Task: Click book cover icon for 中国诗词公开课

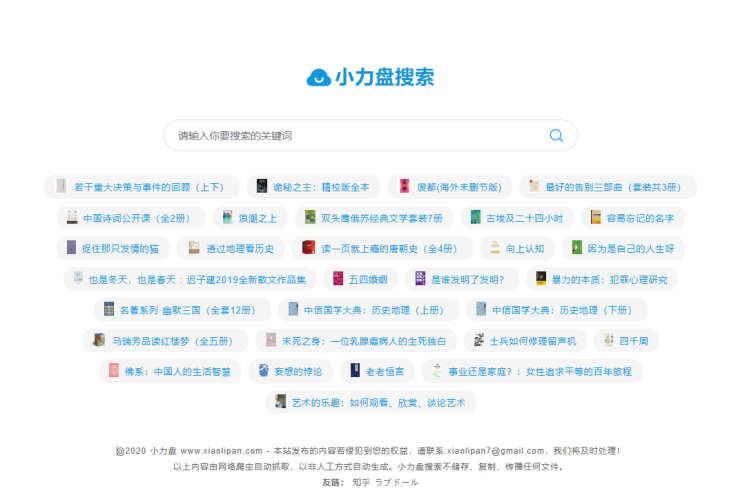Action: [x=72, y=217]
